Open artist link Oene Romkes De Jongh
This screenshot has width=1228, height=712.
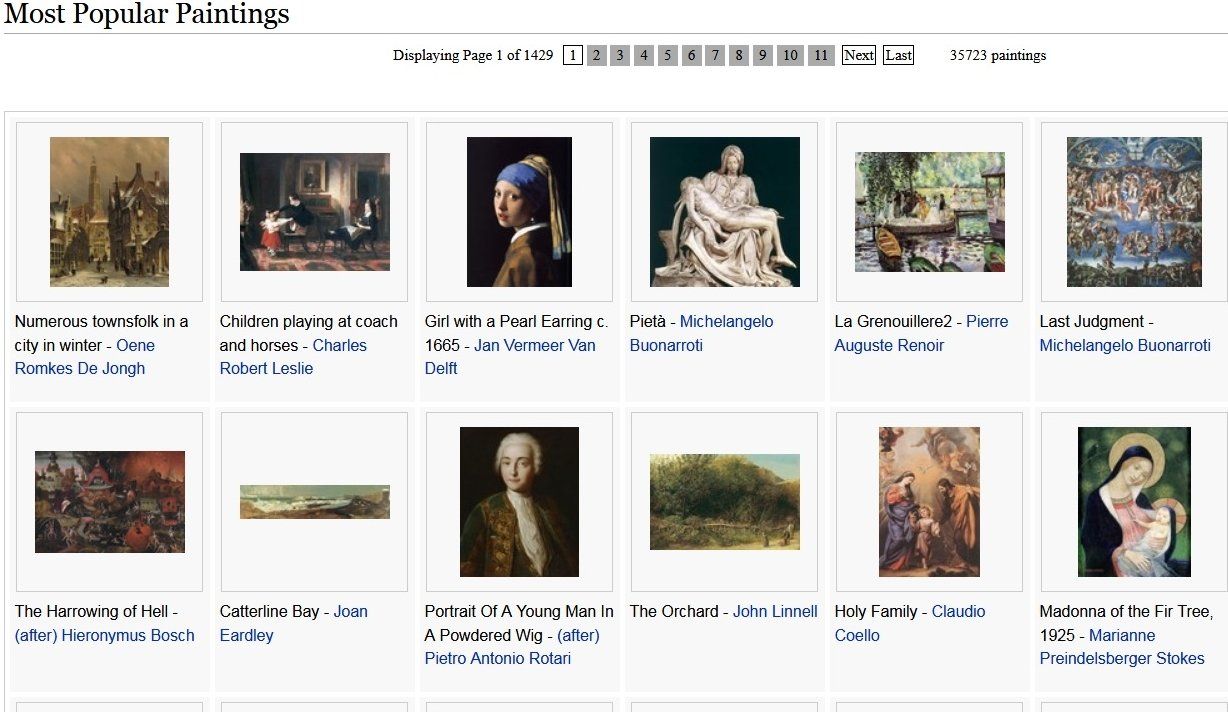[85, 357]
